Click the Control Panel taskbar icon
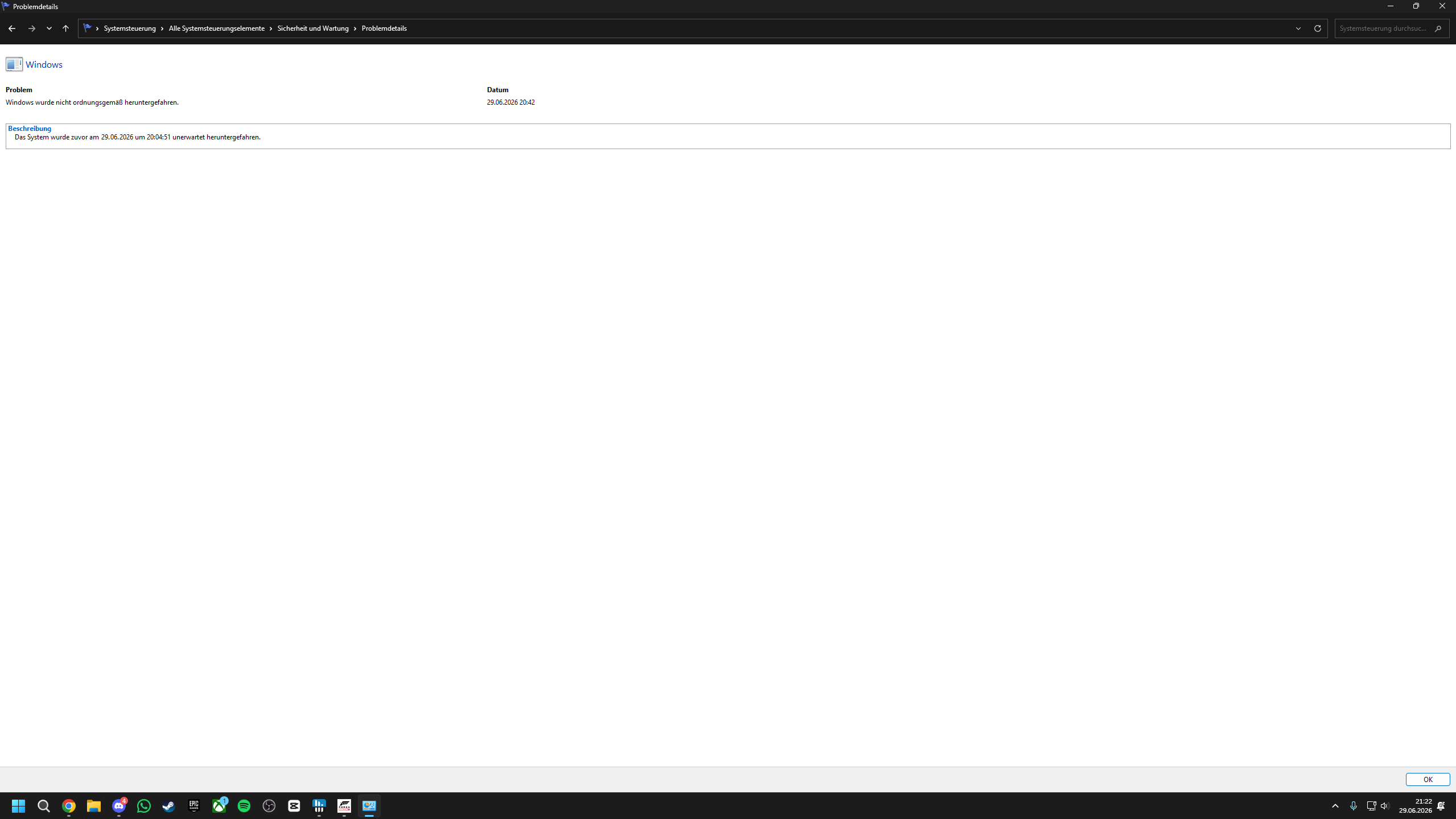Image resolution: width=1456 pixels, height=819 pixels. coord(369,806)
